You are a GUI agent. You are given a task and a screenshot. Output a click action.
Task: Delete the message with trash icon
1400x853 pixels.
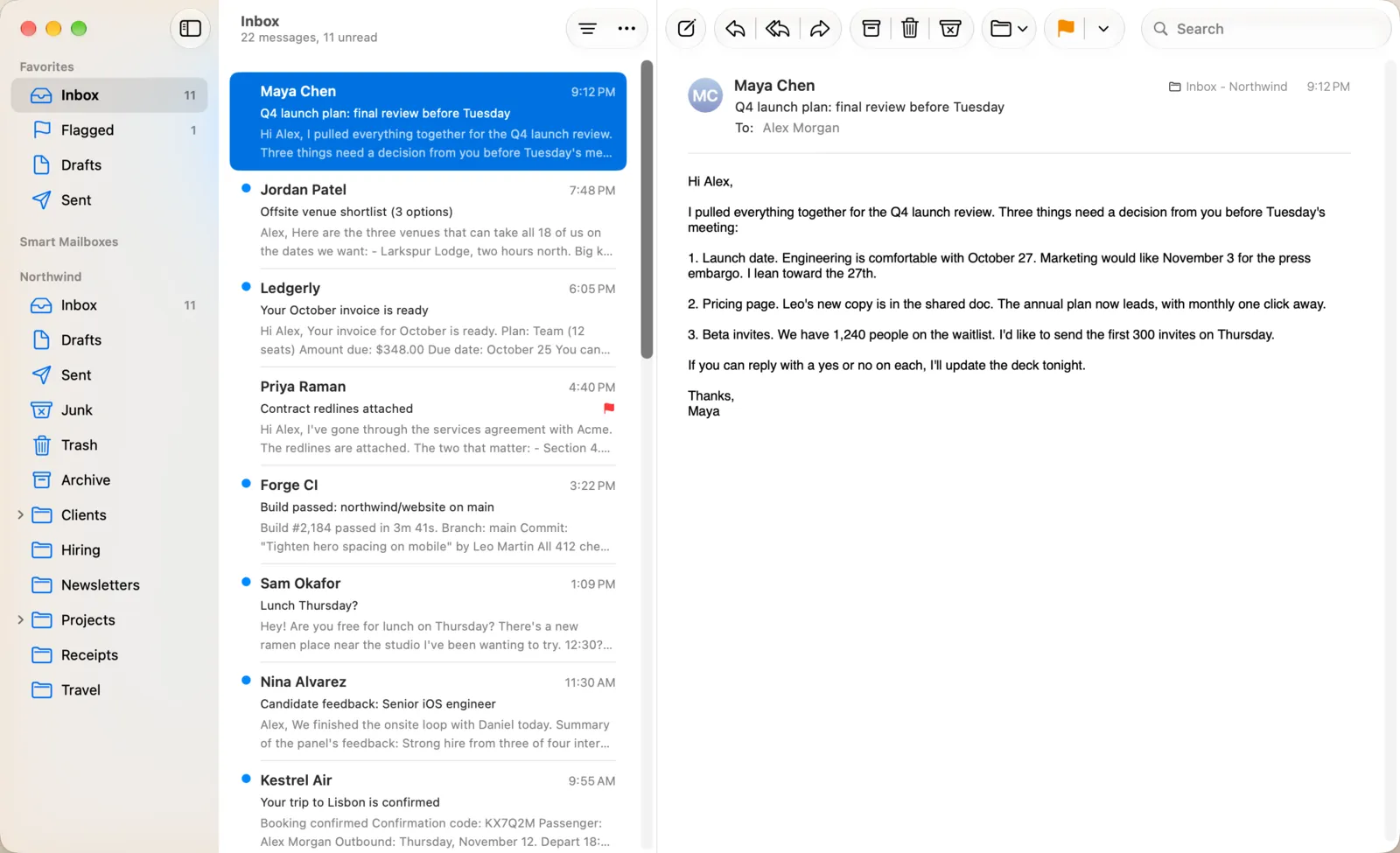point(910,29)
